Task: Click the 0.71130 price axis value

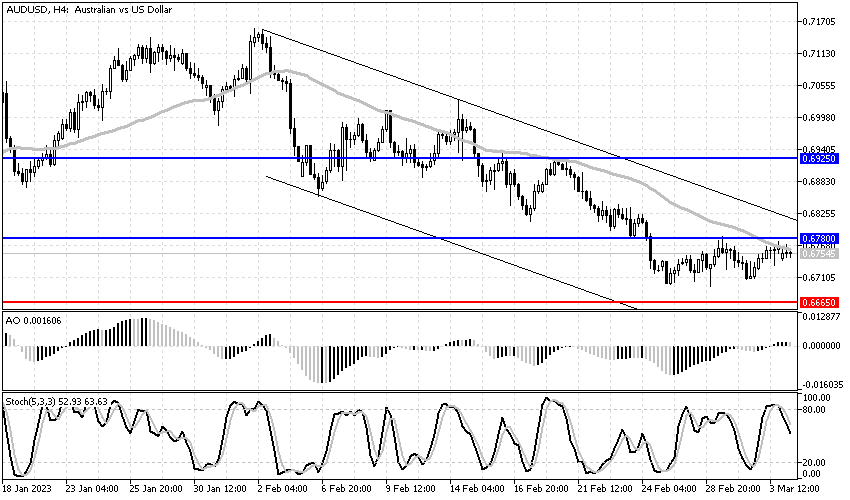Action: (821, 54)
